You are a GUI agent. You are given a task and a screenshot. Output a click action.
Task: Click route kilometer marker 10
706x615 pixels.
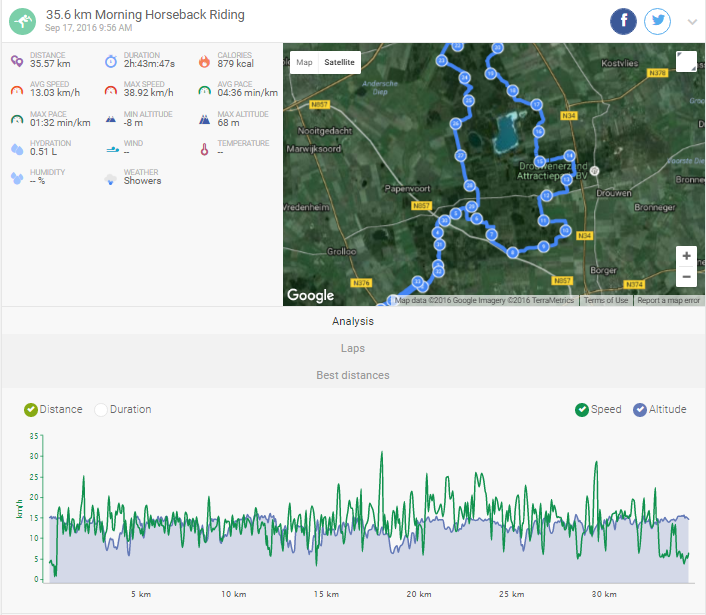pos(566,231)
